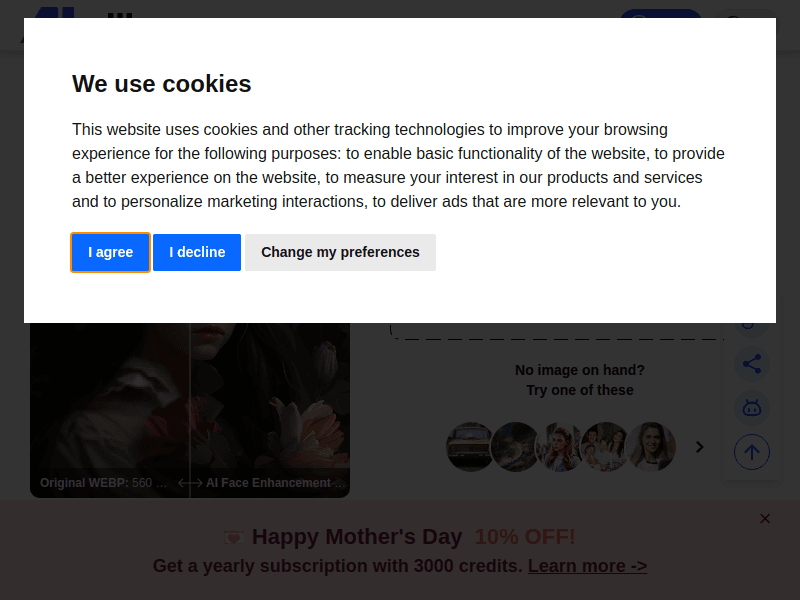Viewport: 800px width, 600px height.
Task: Show more sample images with right chevron
Action: [700, 447]
